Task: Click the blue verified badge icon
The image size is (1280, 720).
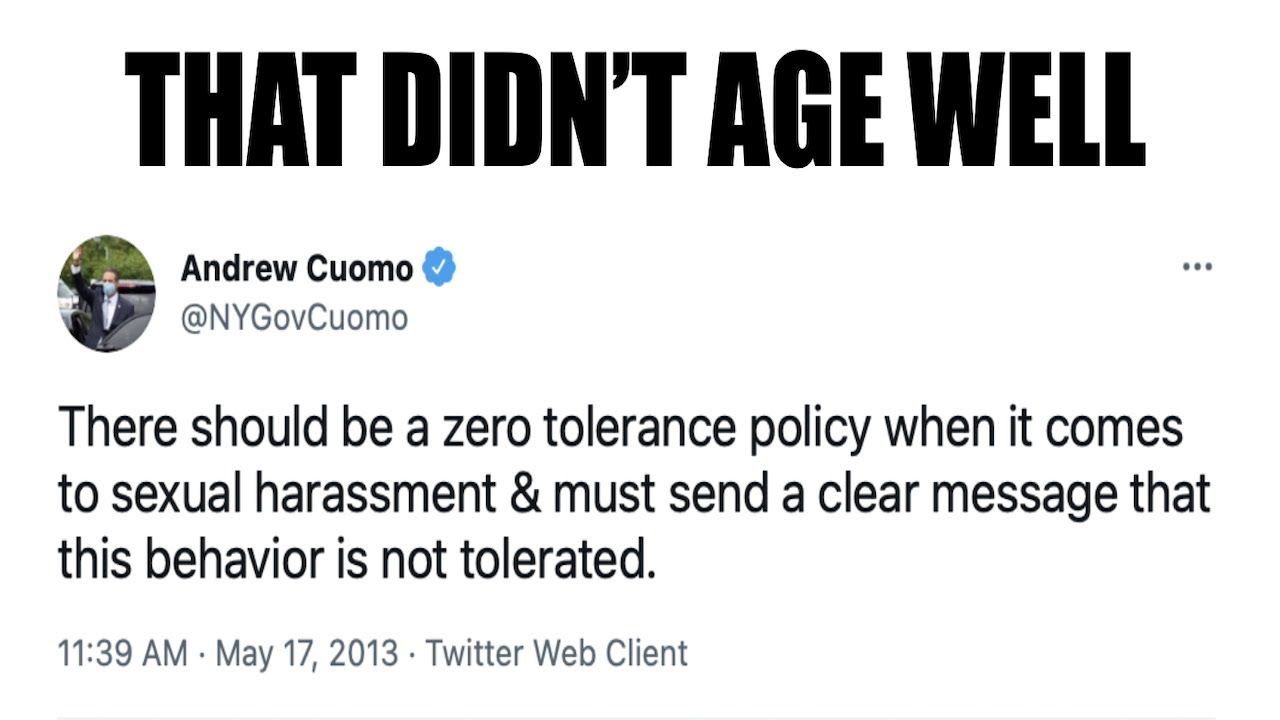Action: tap(439, 268)
